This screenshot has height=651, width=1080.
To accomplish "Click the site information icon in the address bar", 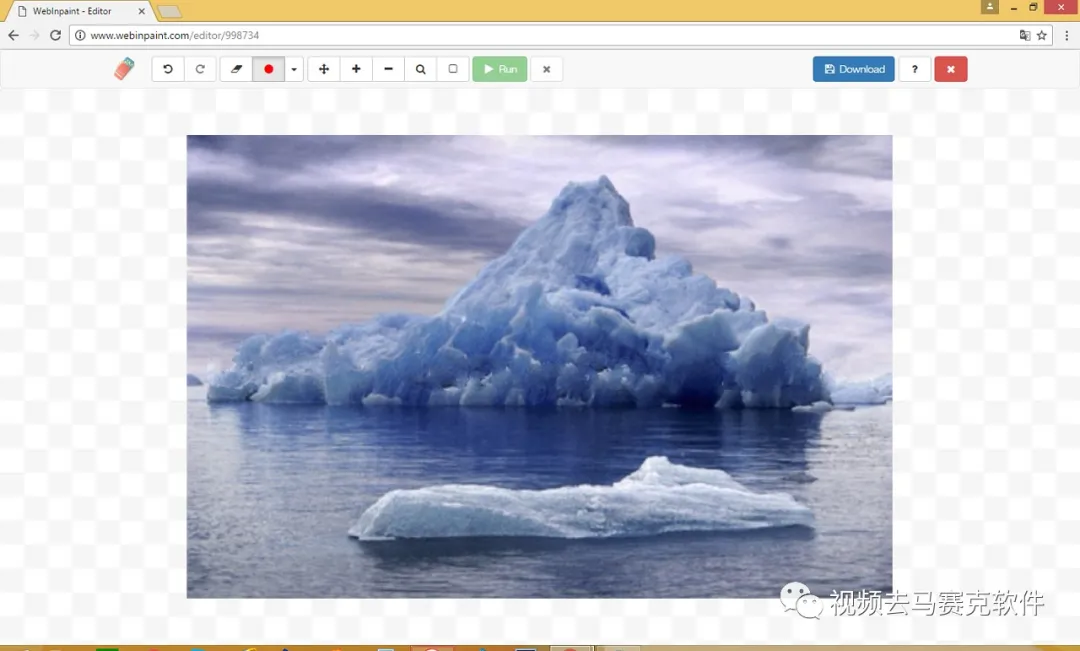I will pos(81,35).
